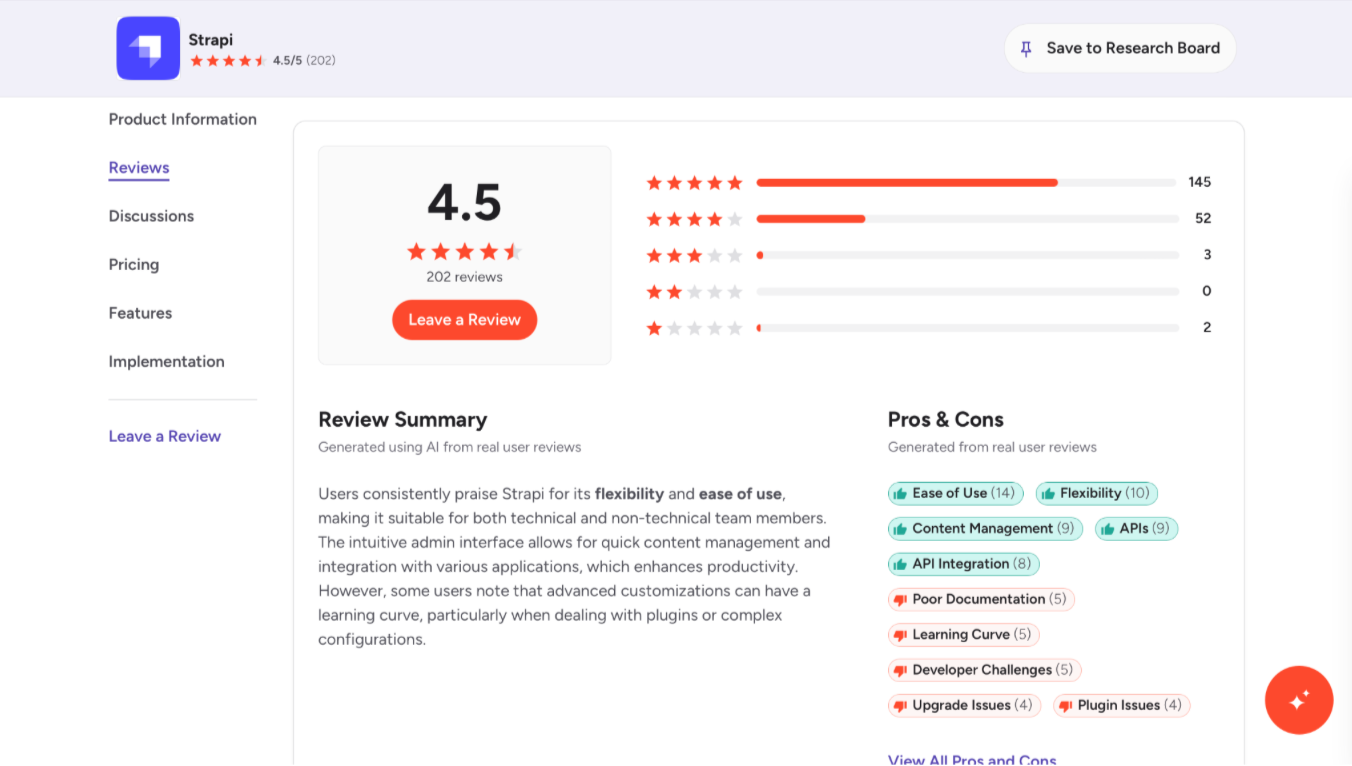Filter reviews by 4-star rating row
This screenshot has width=1352, height=766.
[x=965, y=219]
